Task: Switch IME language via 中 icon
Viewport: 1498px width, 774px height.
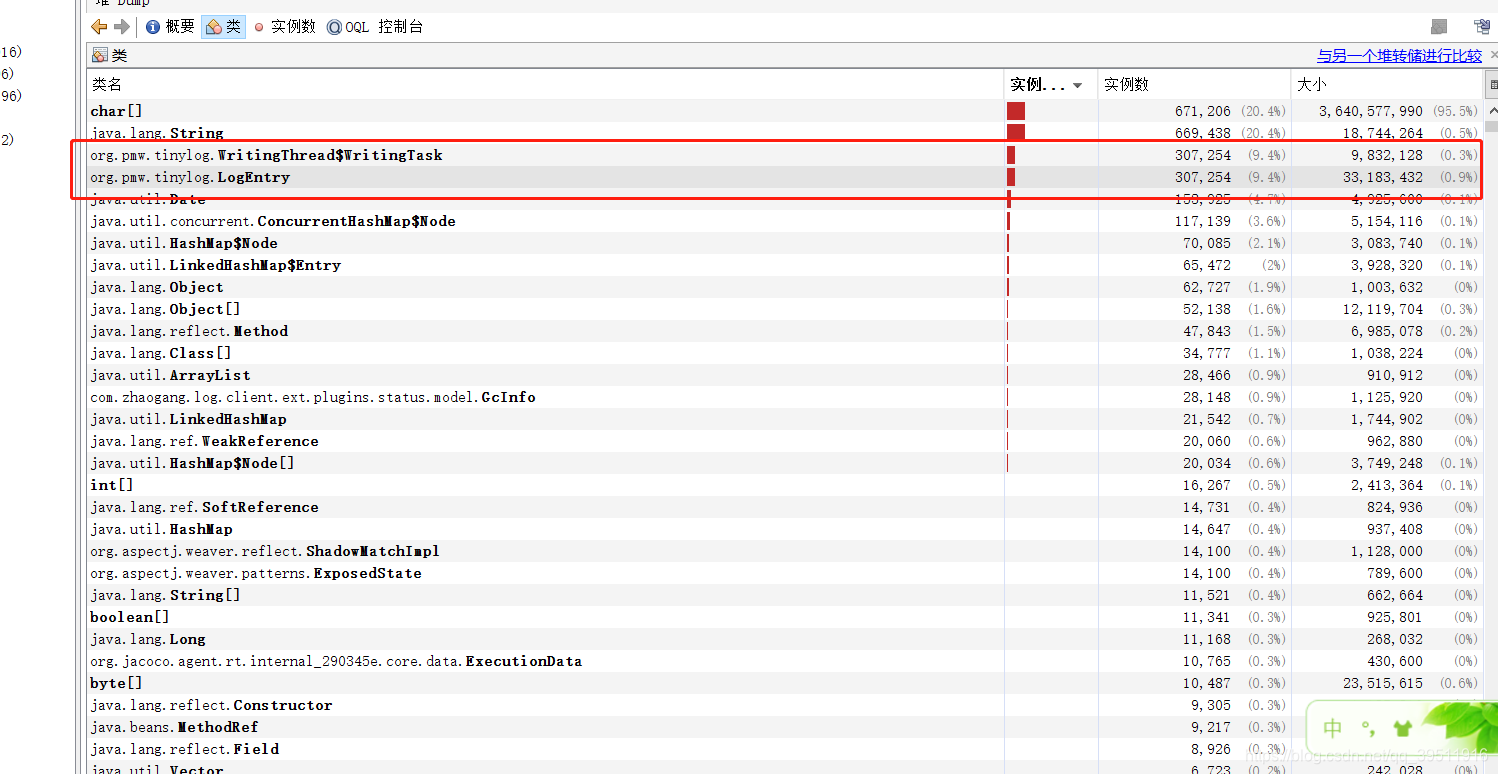Action: (x=1332, y=727)
